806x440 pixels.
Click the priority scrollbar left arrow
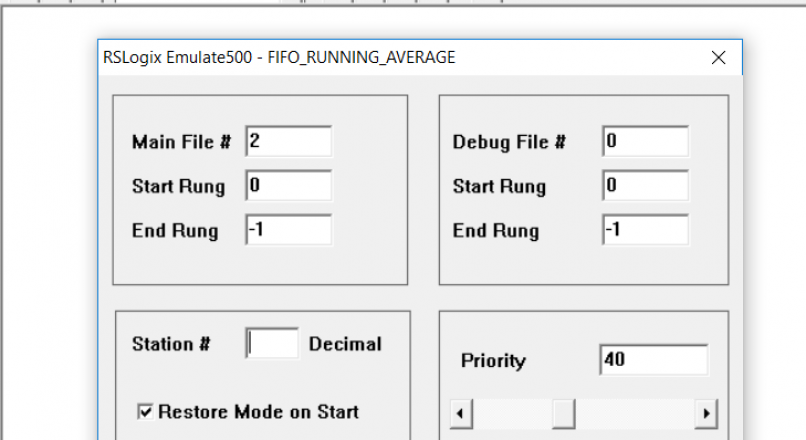pyautogui.click(x=461, y=414)
